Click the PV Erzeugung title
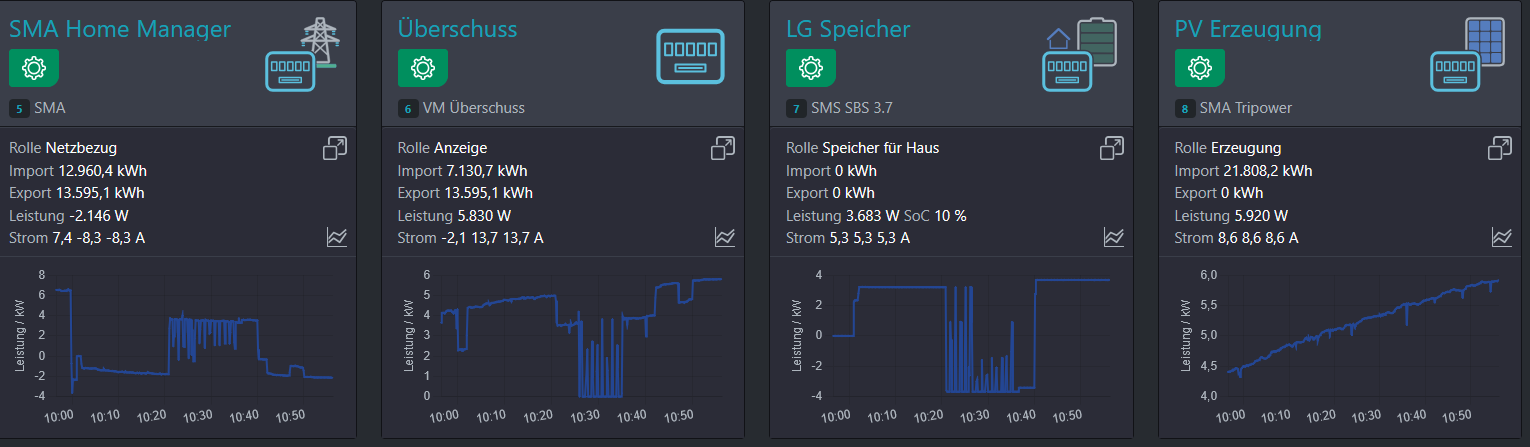Image resolution: width=1530 pixels, height=447 pixels. (1248, 29)
